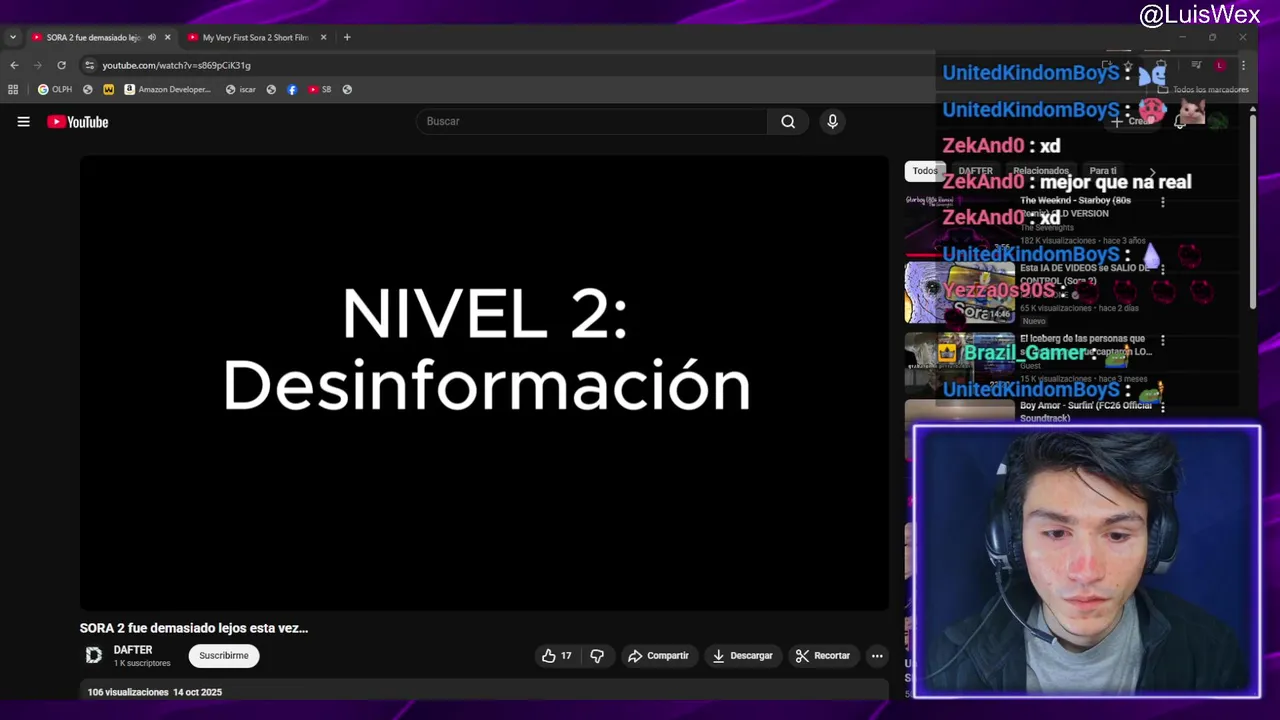
Task: Open the more actions three-dot menu
Action: click(877, 656)
